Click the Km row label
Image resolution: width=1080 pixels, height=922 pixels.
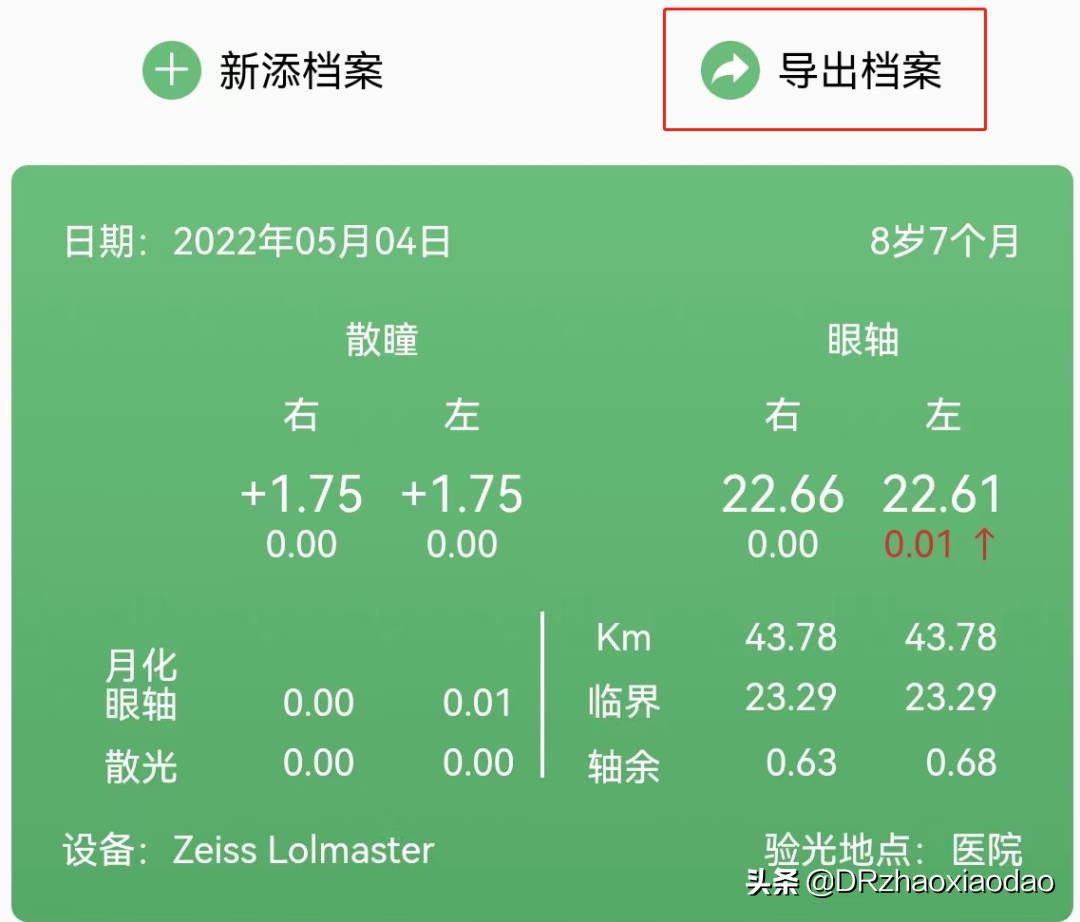click(623, 637)
